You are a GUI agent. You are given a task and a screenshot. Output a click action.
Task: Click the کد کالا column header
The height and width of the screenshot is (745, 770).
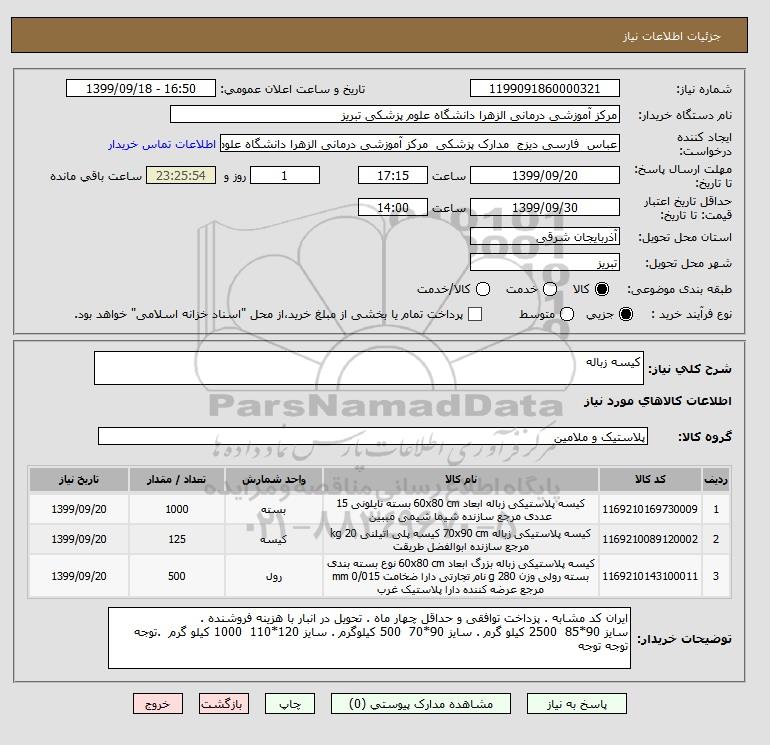point(650,479)
